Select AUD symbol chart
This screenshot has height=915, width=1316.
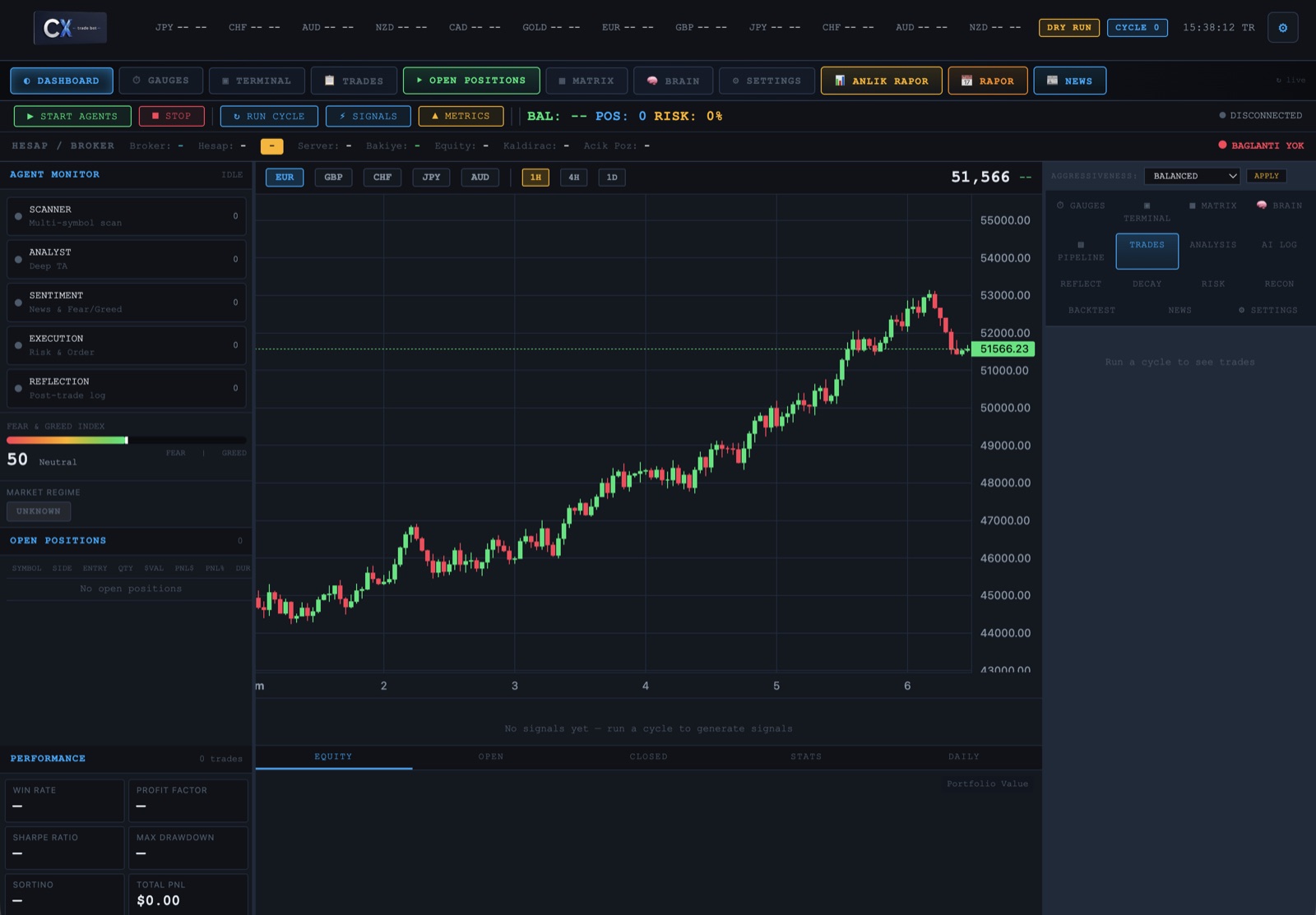(x=480, y=178)
